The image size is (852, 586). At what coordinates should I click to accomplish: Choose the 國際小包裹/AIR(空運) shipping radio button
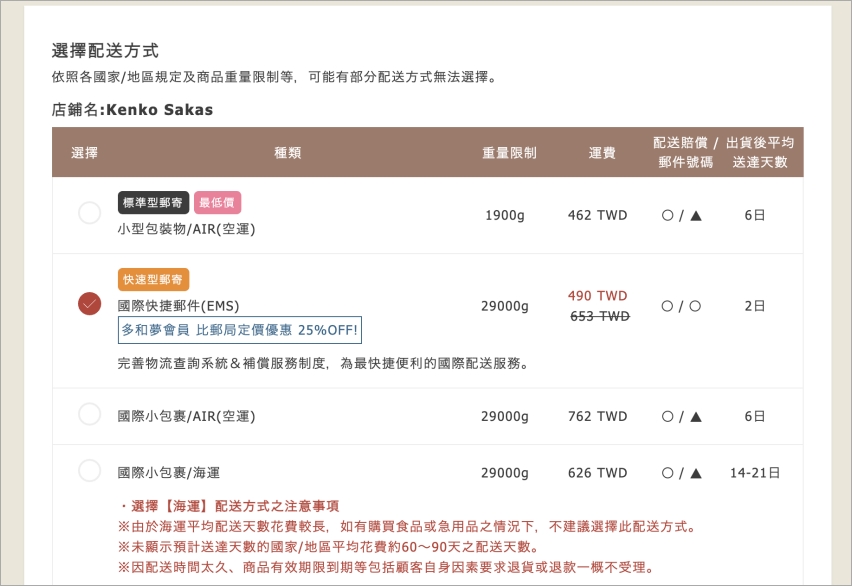tap(89, 415)
